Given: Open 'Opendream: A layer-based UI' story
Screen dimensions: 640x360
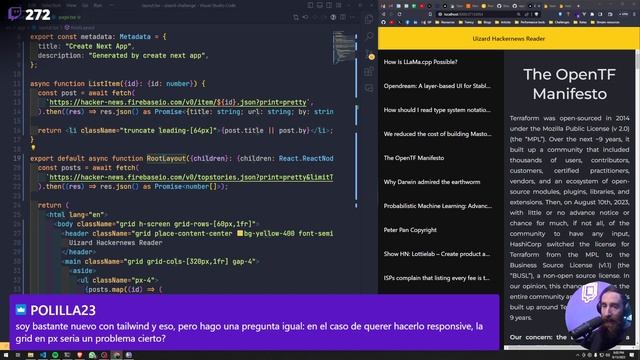Looking at the screenshot, I should (437, 86).
